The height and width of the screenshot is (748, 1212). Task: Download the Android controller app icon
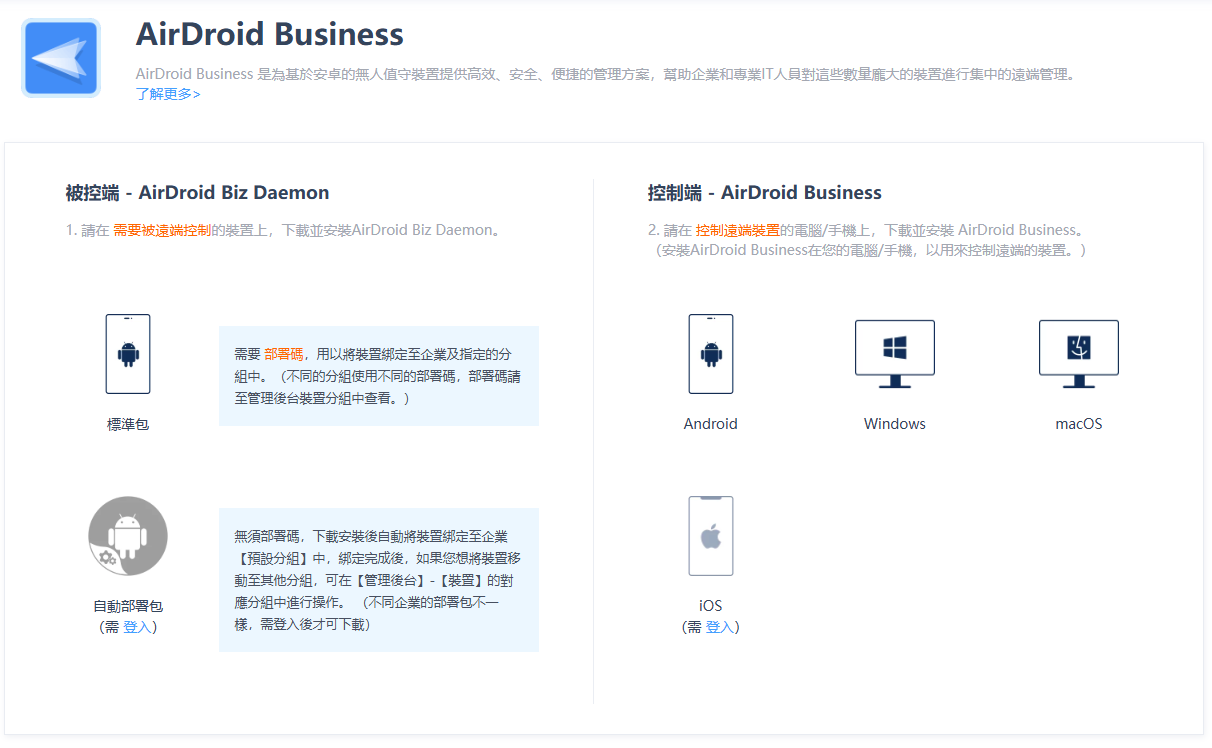tap(711, 354)
